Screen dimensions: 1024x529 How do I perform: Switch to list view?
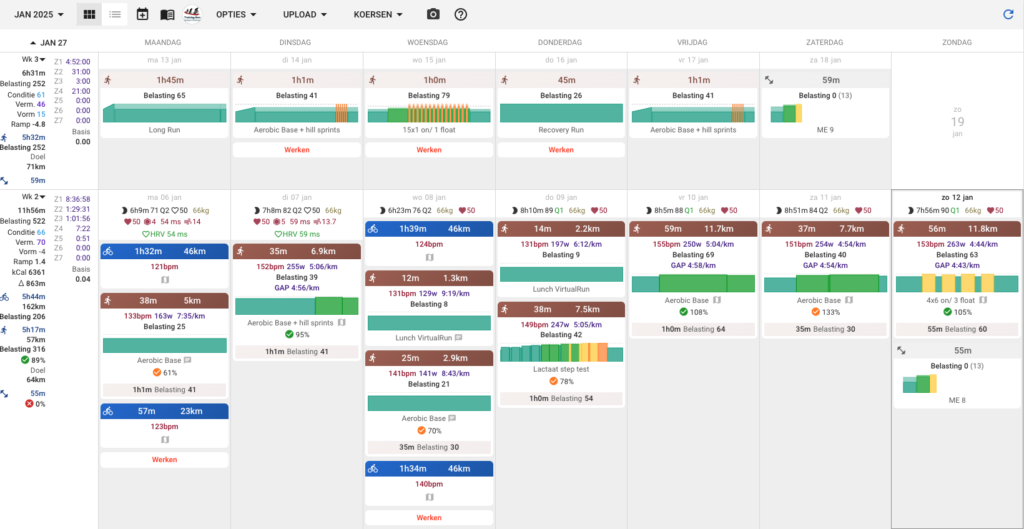tap(115, 15)
